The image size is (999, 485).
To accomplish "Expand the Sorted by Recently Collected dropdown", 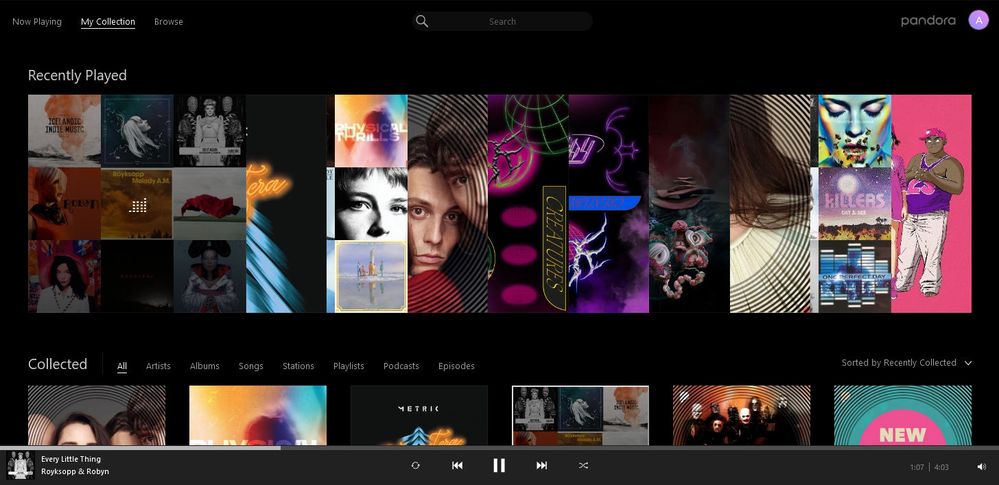I will 898,363.
